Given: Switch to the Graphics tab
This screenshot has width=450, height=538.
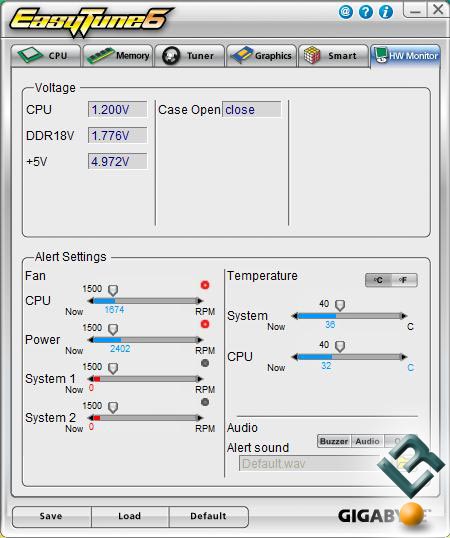Looking at the screenshot, I should pos(261,56).
